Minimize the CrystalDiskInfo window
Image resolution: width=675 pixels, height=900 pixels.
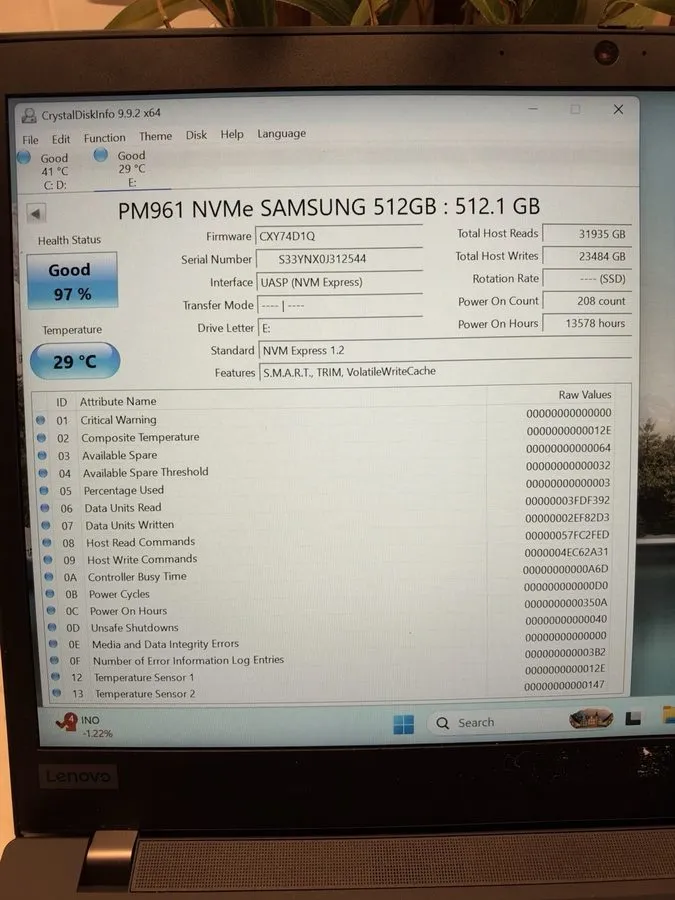[533, 109]
